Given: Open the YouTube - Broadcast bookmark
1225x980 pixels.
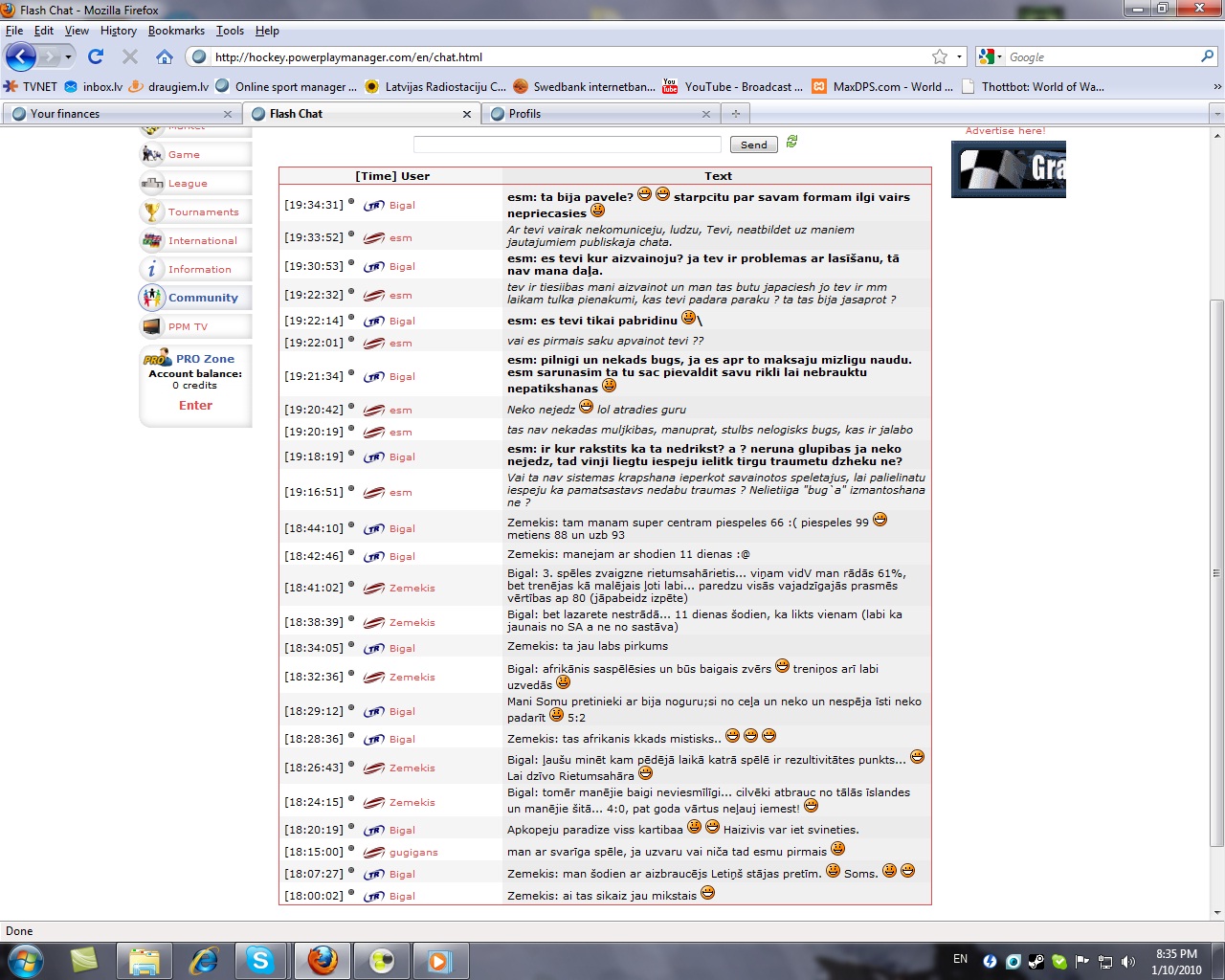Looking at the screenshot, I should [733, 86].
